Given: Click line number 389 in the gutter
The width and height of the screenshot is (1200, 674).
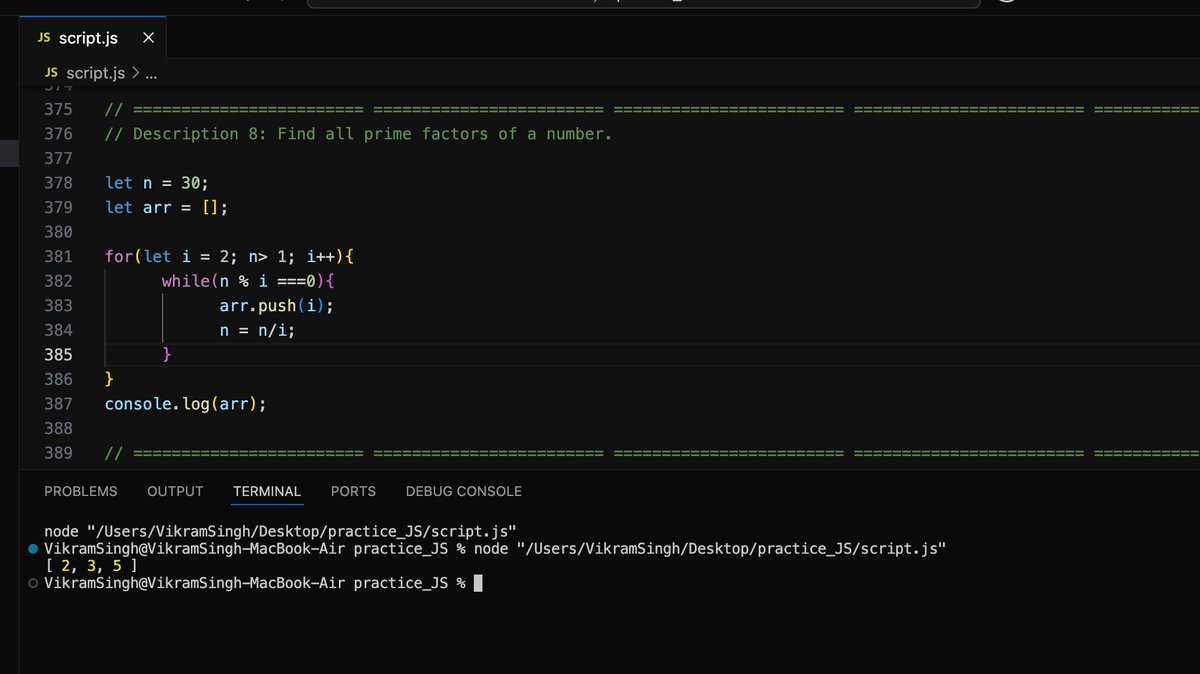Looking at the screenshot, I should click(x=59, y=453).
